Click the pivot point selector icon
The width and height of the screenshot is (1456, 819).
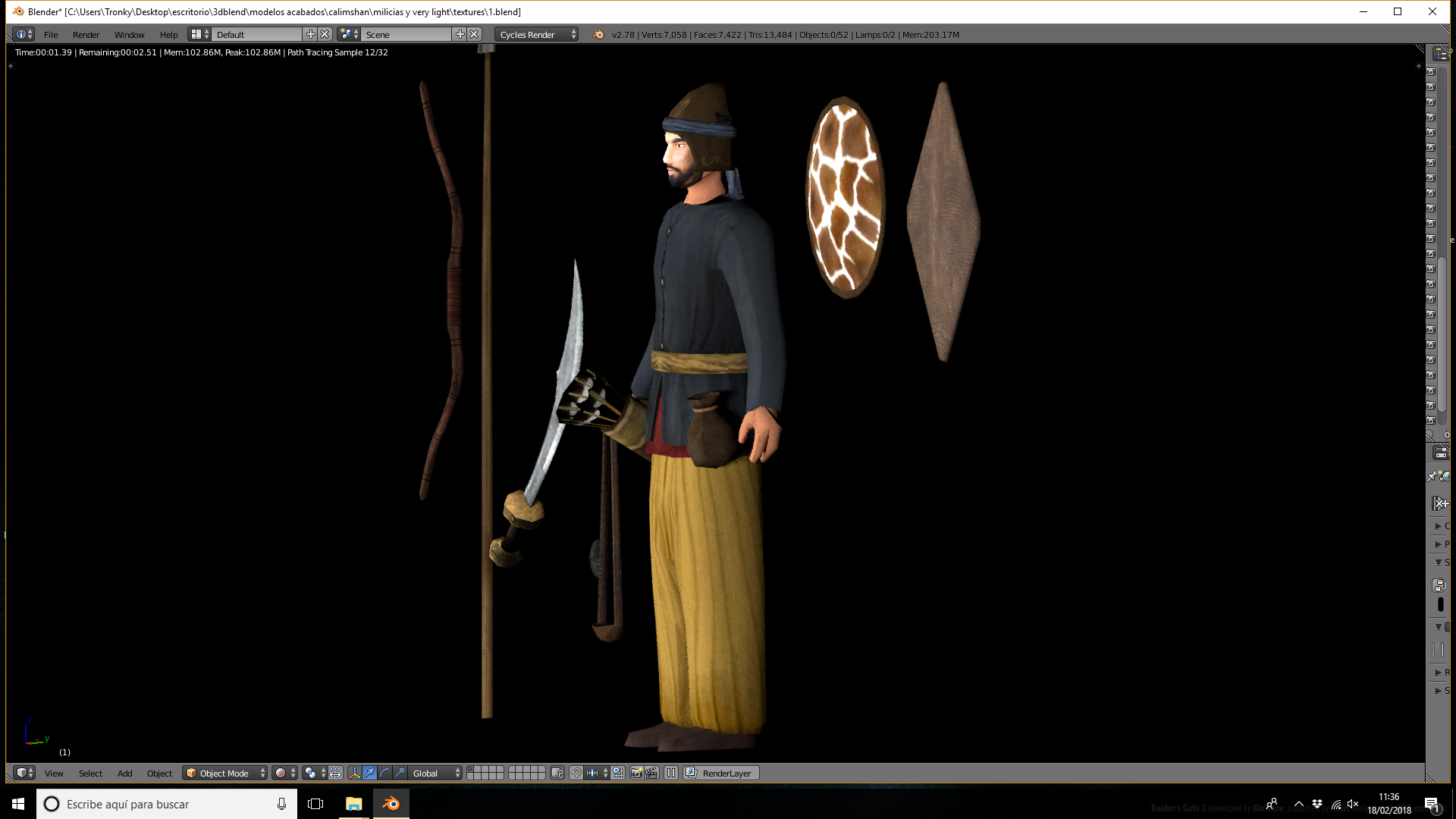[x=314, y=773]
